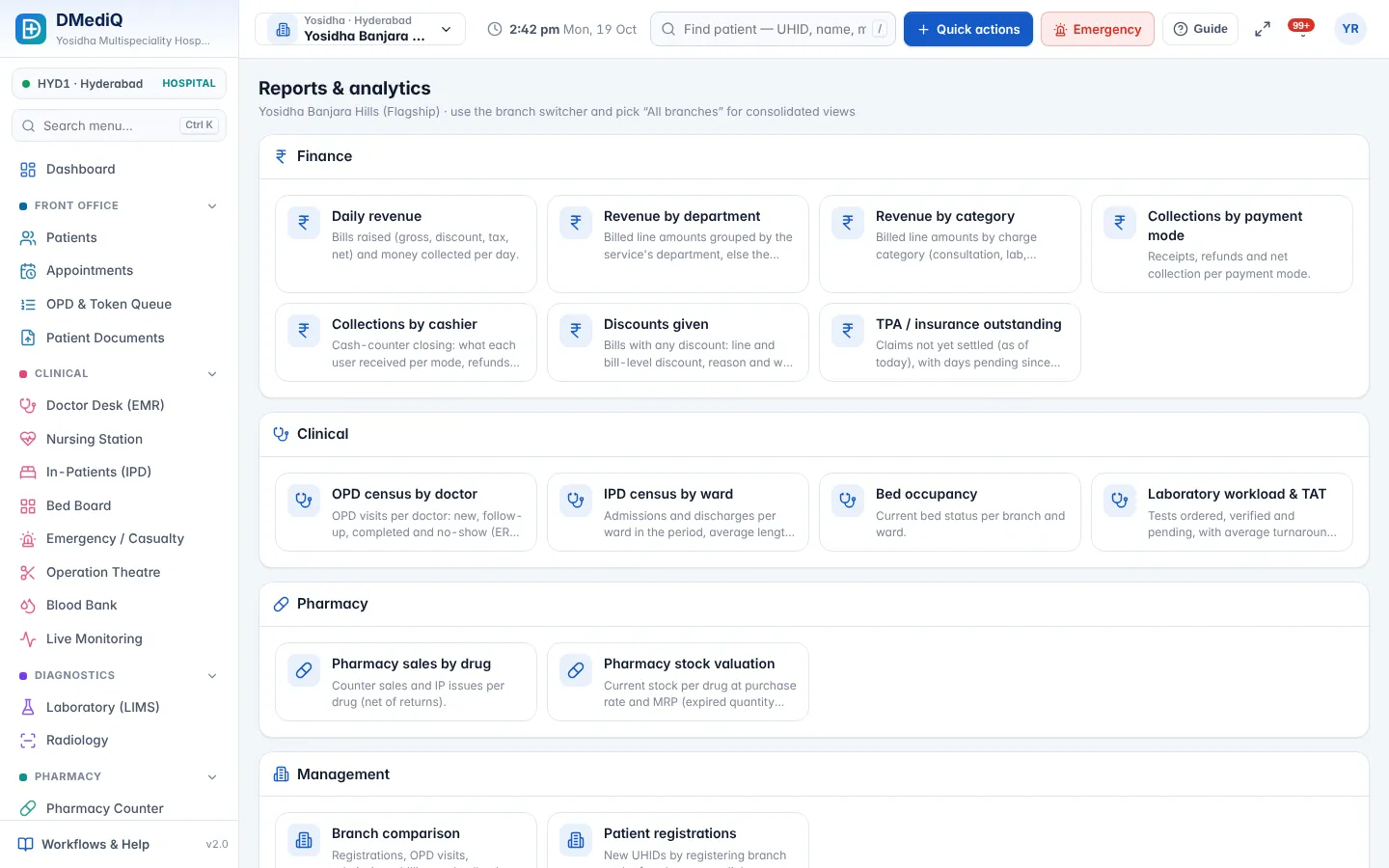Click the v2.0 version label
The image size is (1389, 868).
217,845
